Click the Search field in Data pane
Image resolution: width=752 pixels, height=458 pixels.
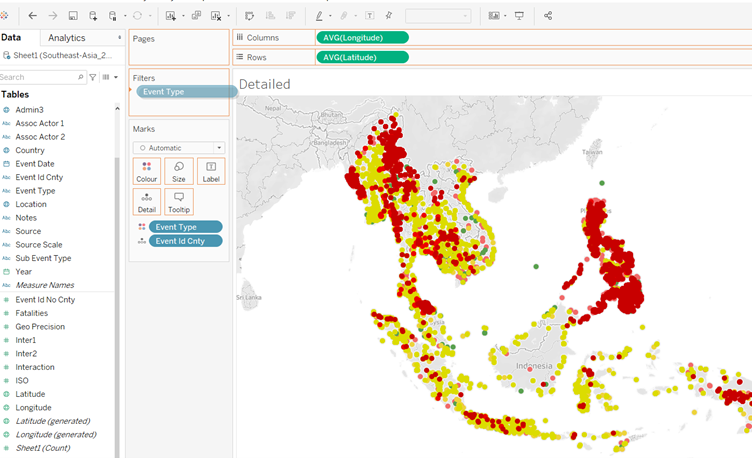coord(40,77)
